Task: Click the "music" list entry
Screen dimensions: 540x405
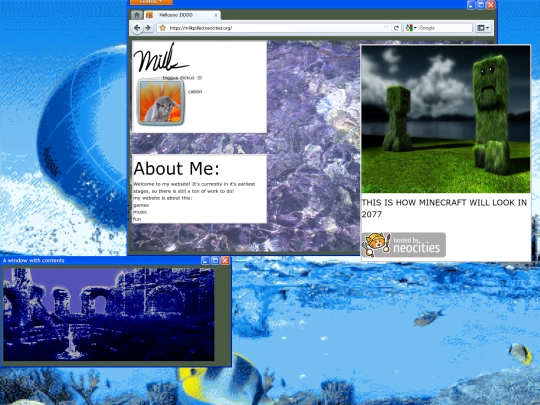Action: (140, 212)
